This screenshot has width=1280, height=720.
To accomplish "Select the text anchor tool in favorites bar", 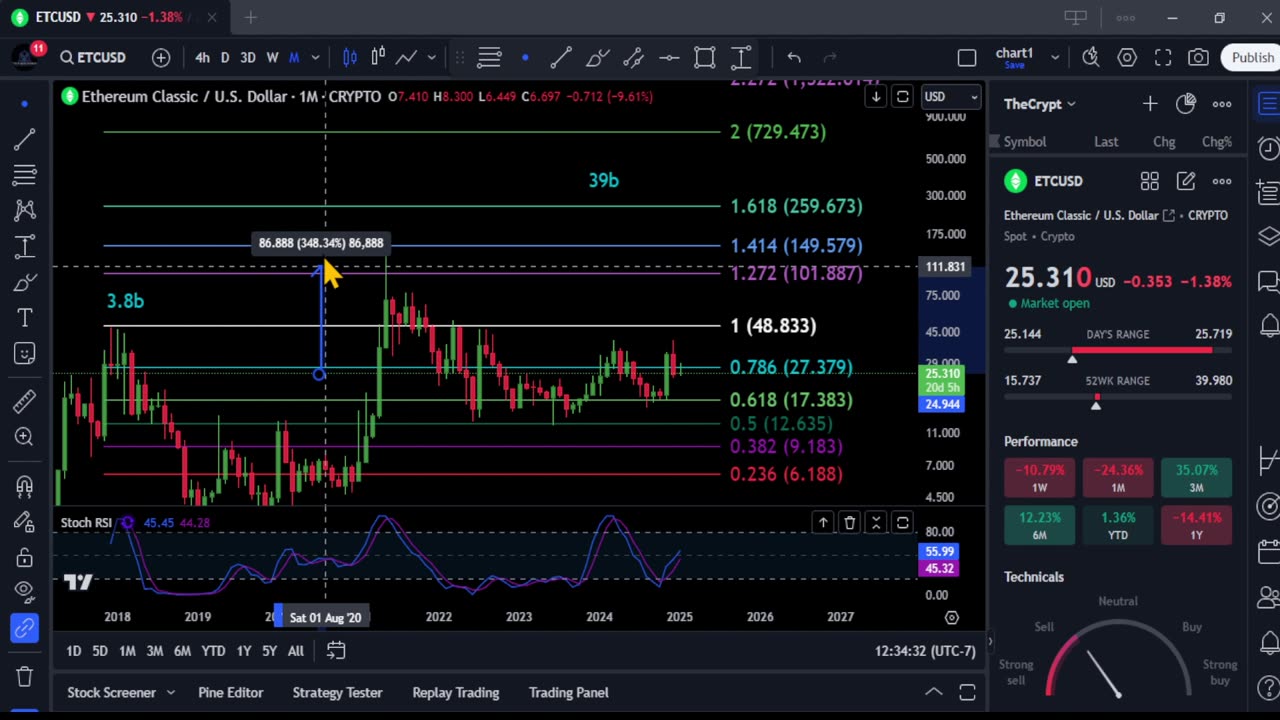I will [x=741, y=57].
